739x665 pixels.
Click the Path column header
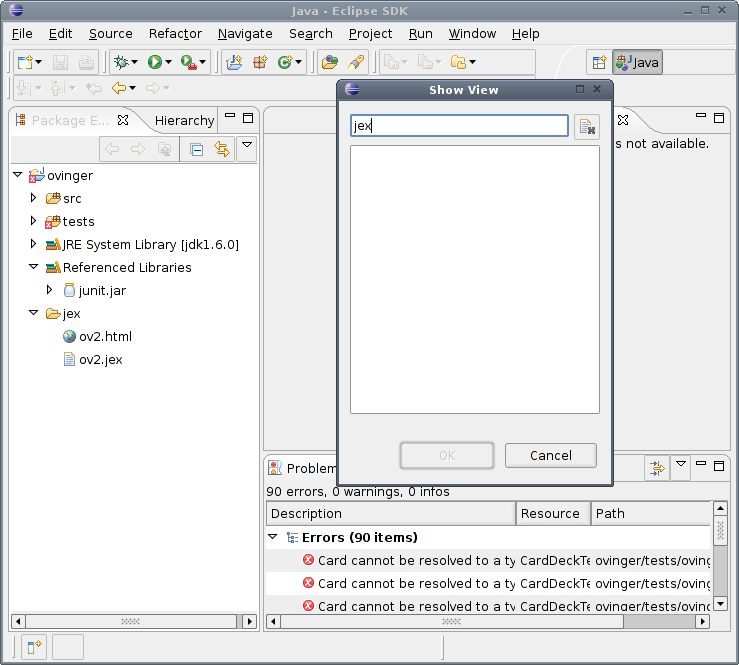coord(651,513)
